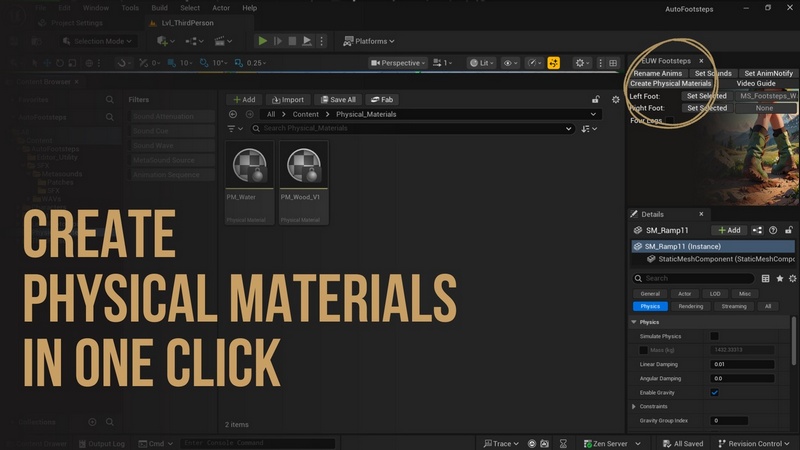Click the Create Physical Materials button
The image size is (800, 450).
[x=671, y=84]
